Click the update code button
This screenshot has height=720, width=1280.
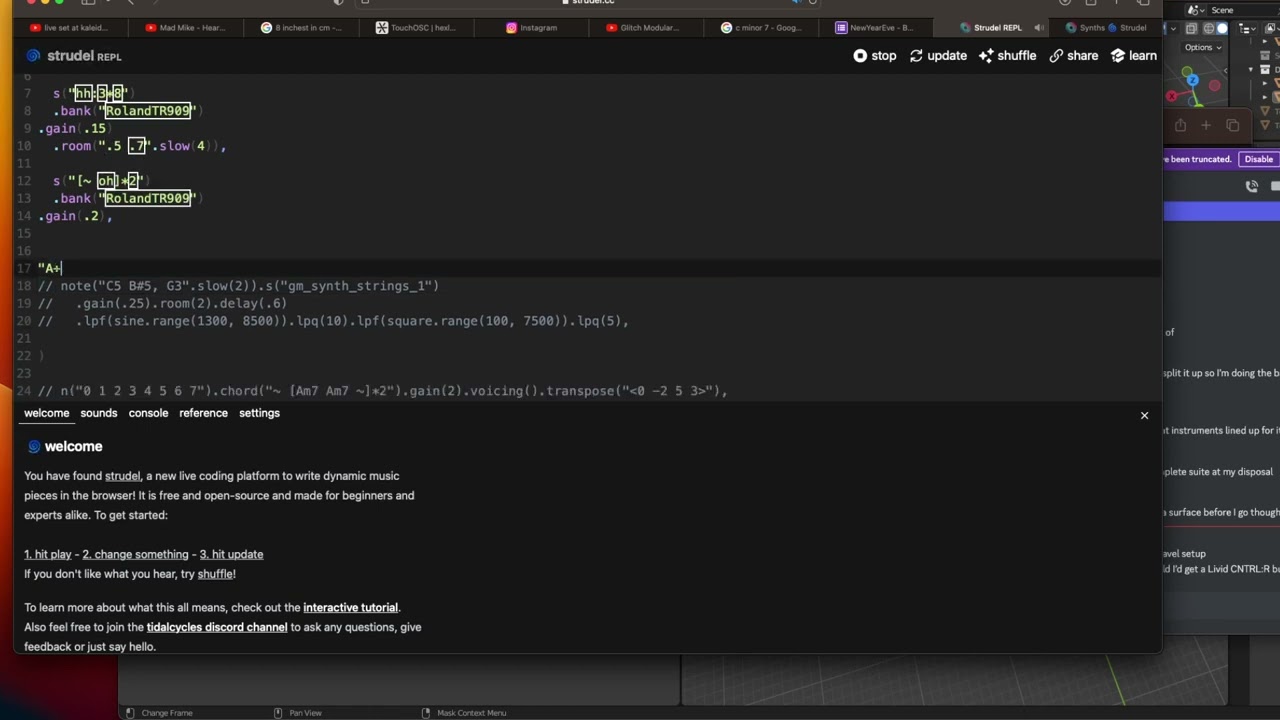click(938, 56)
